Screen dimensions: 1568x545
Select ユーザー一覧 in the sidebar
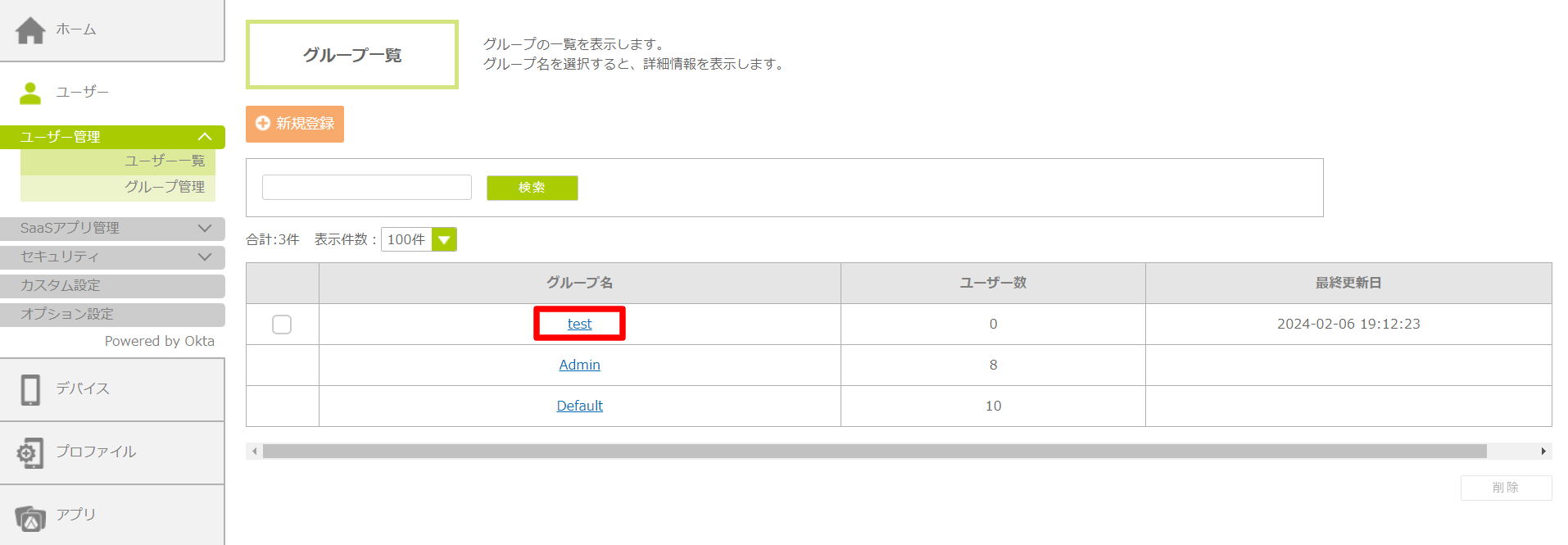(165, 161)
